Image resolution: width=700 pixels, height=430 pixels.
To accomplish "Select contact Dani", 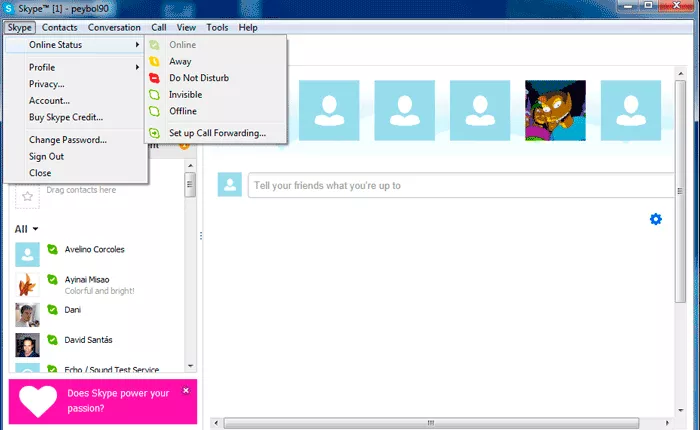I will tap(98, 315).
